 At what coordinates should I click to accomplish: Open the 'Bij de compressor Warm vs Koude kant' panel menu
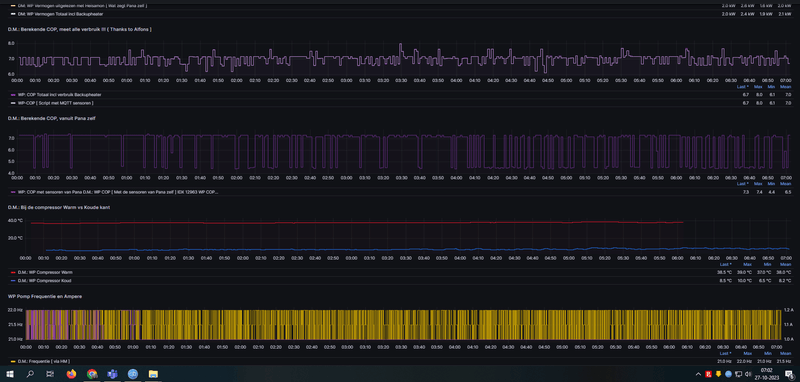pyautogui.click(x=59, y=208)
